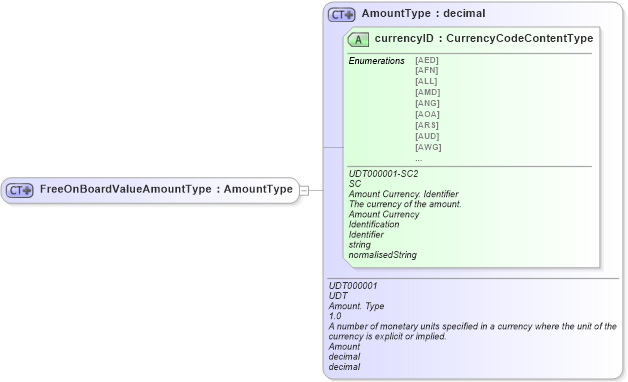Click the normalisedString annotation line

(382, 255)
